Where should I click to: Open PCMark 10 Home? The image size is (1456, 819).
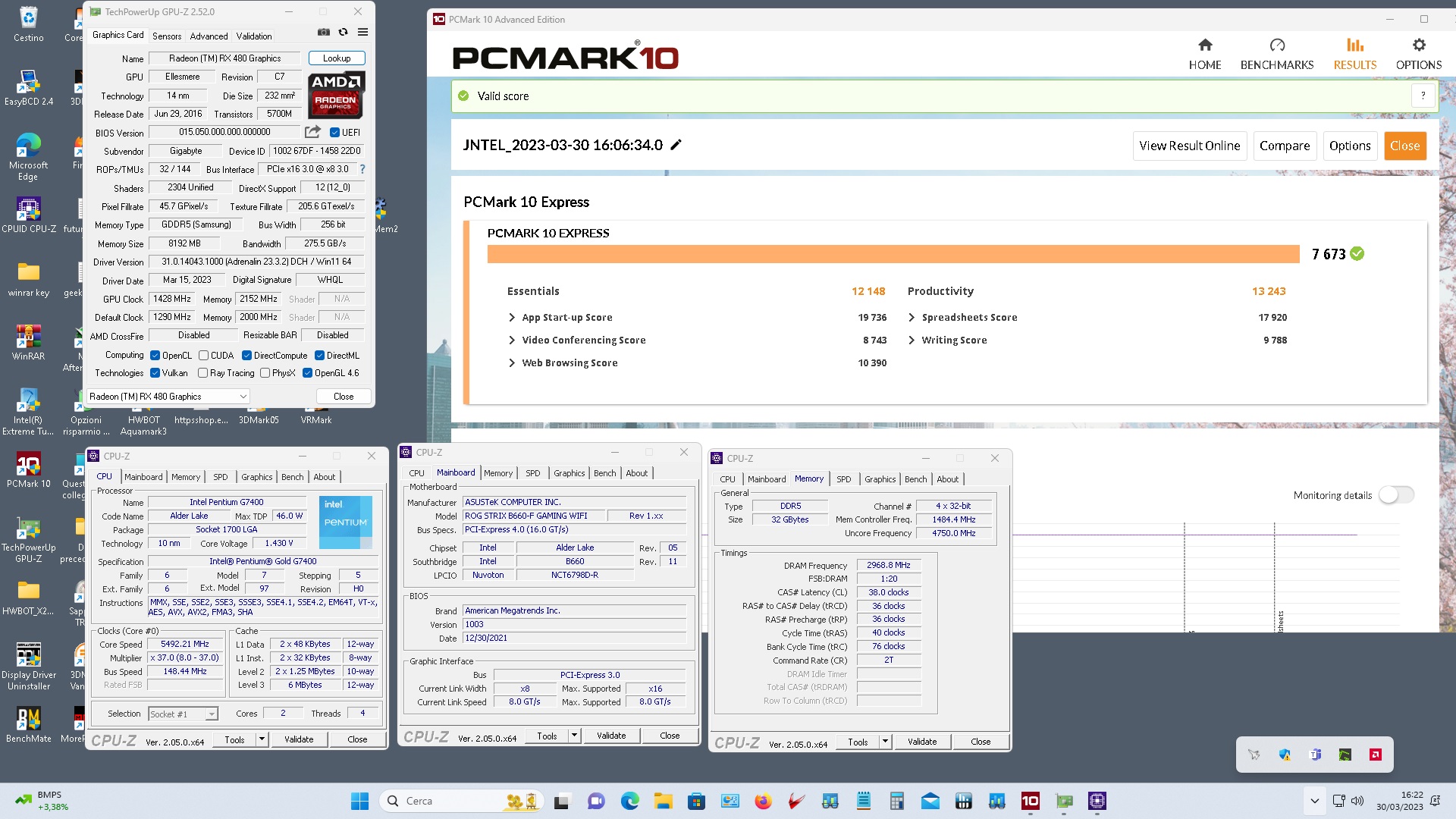[1205, 55]
